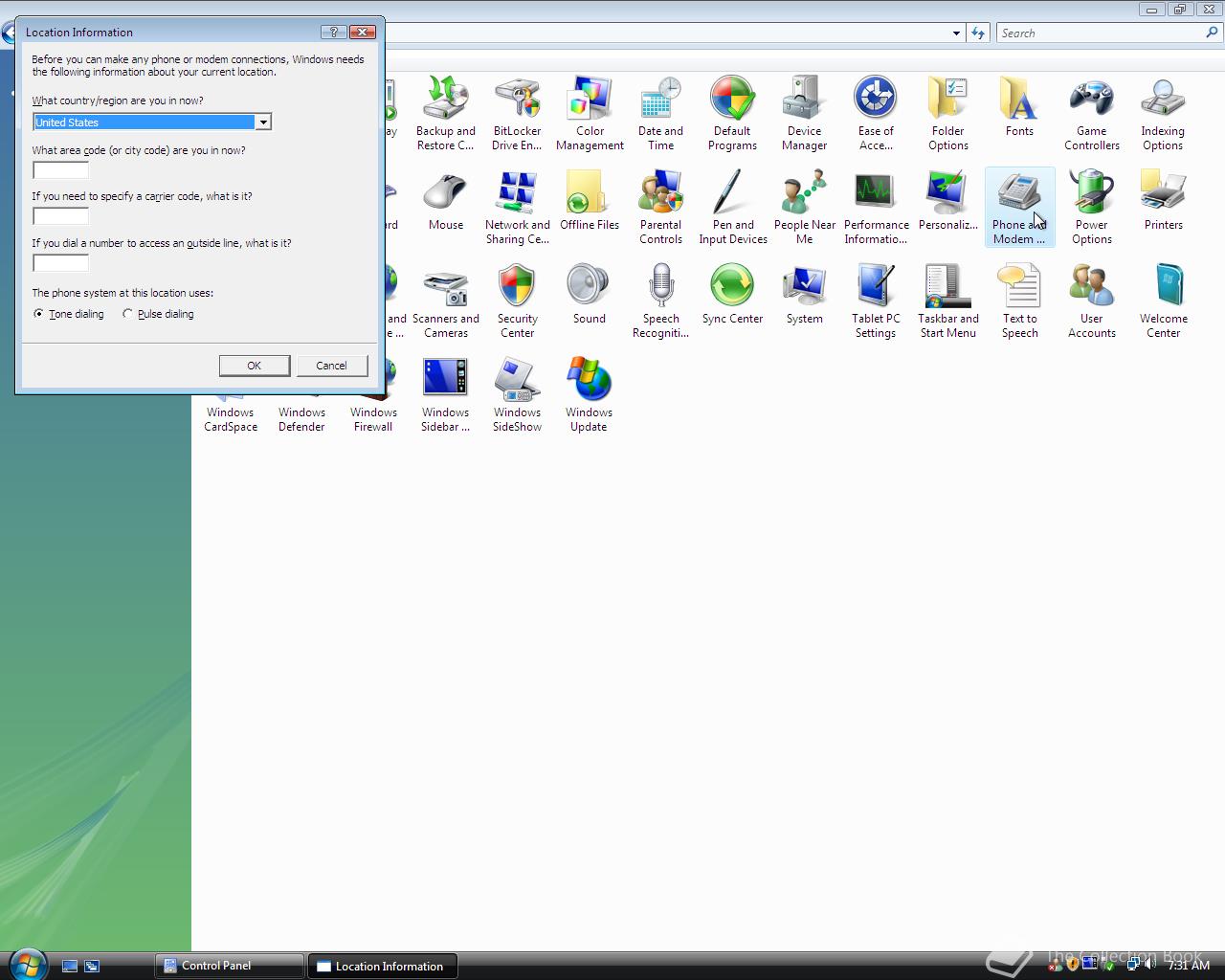
Task: Open System icon
Action: coord(804,294)
